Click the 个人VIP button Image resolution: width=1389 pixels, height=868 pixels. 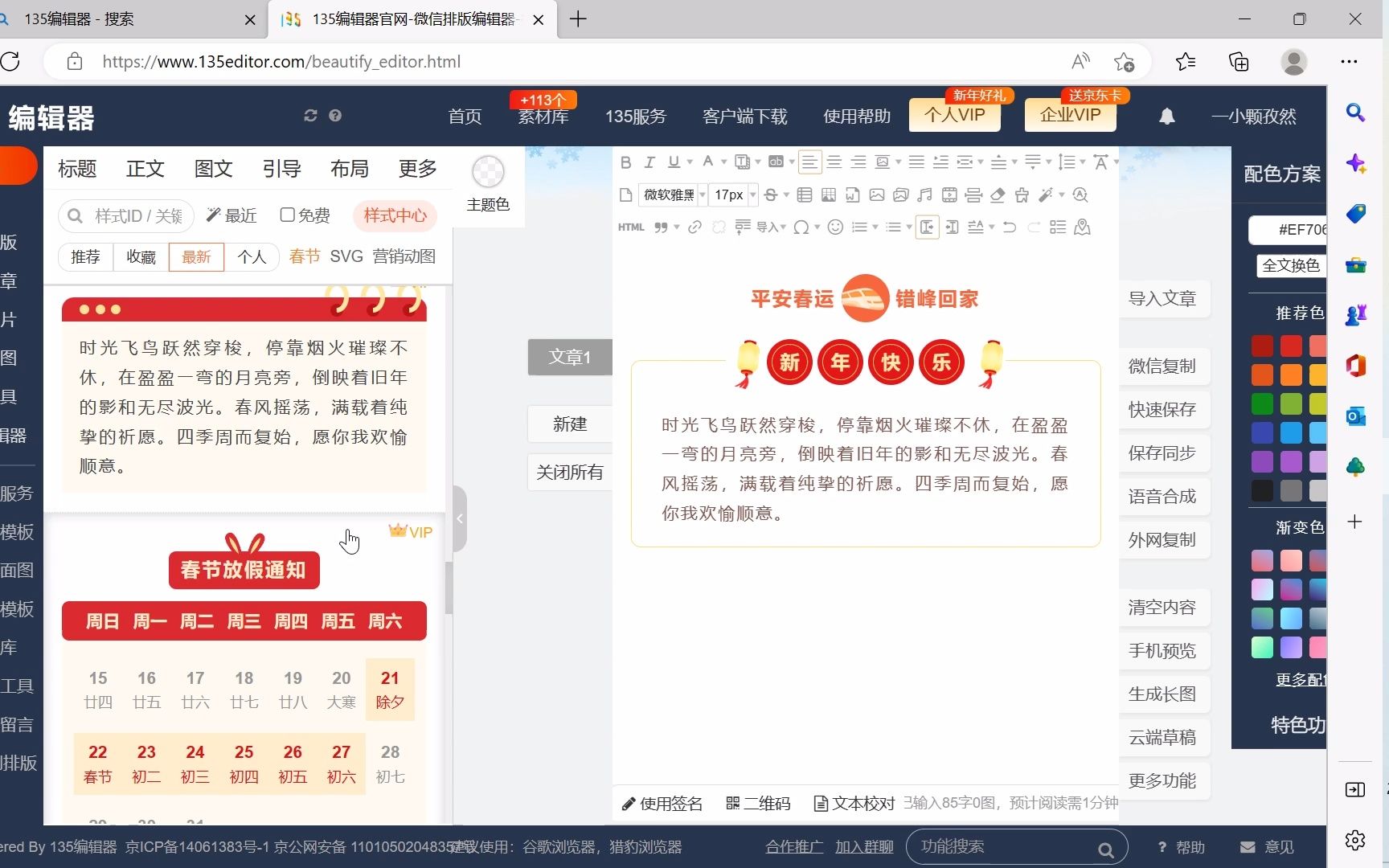pos(955,115)
